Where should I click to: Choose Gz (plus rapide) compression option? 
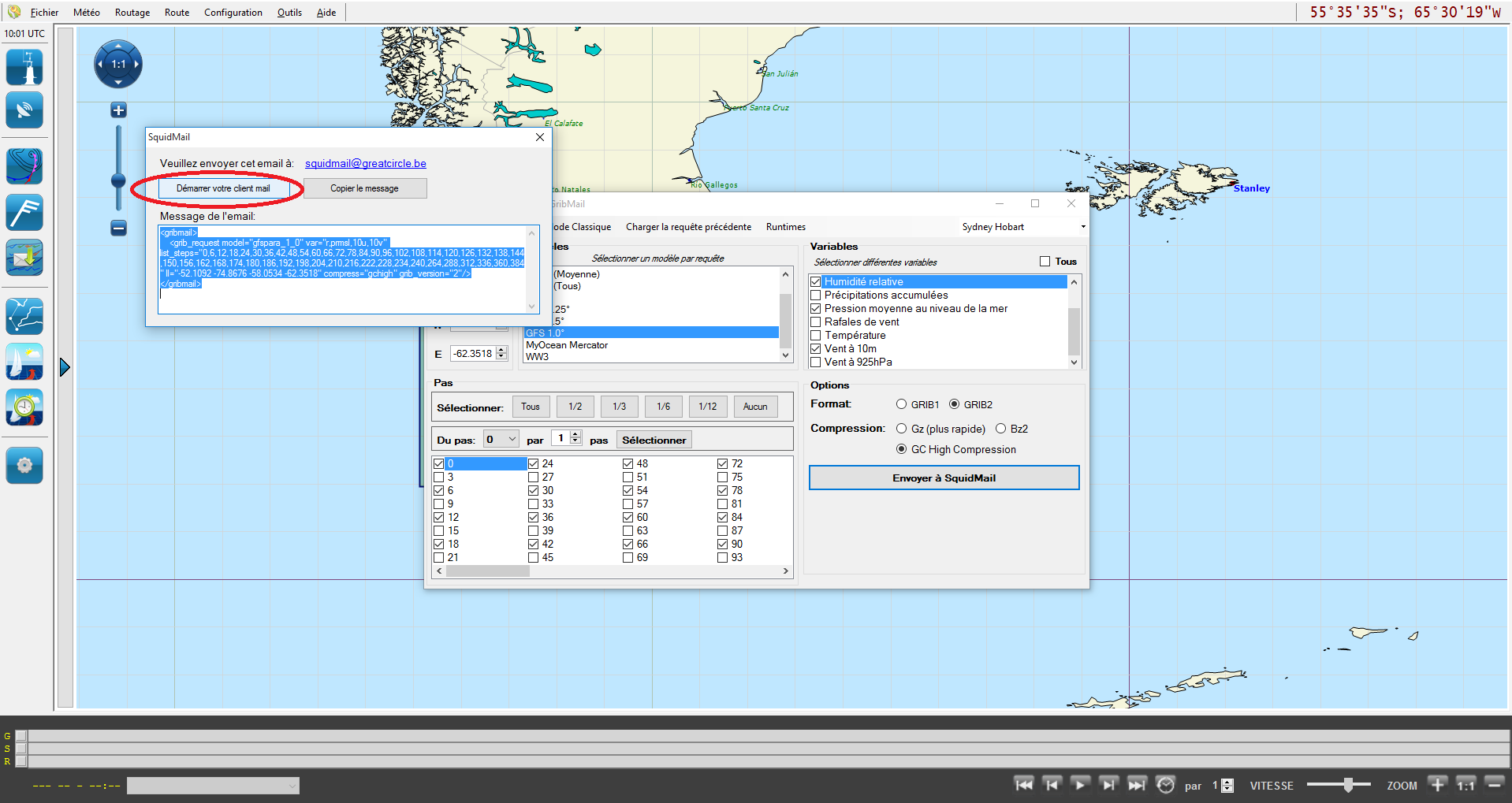tap(901, 429)
